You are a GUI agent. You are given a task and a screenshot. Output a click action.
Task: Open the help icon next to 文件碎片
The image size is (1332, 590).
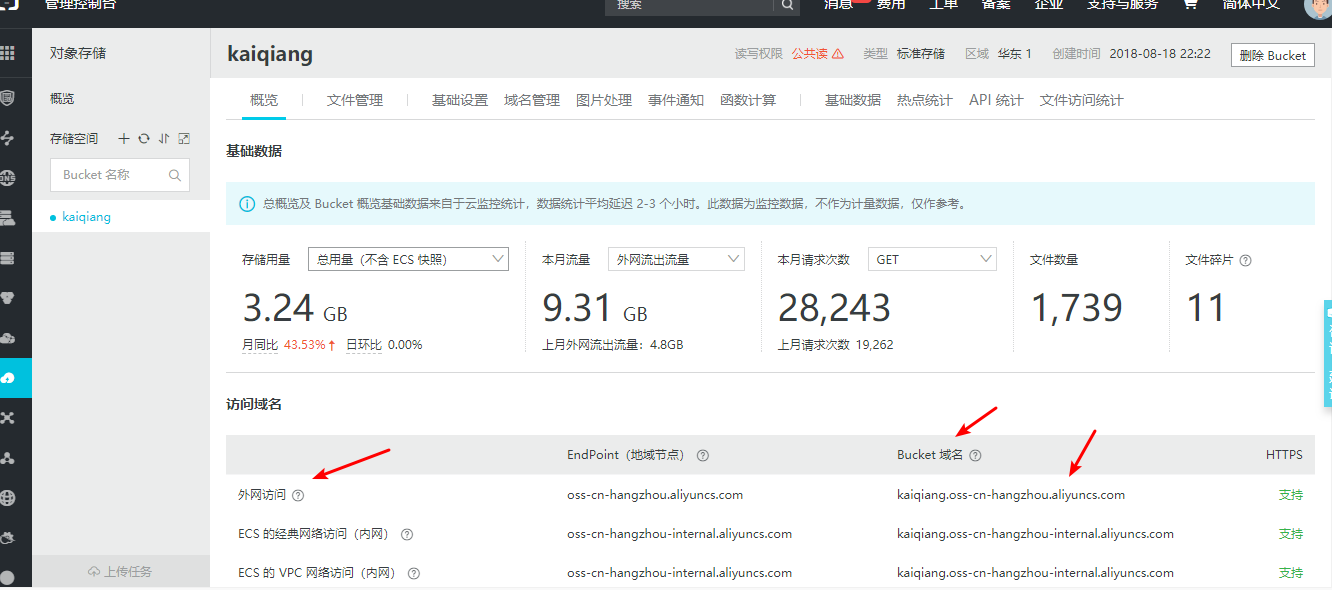click(1244, 258)
